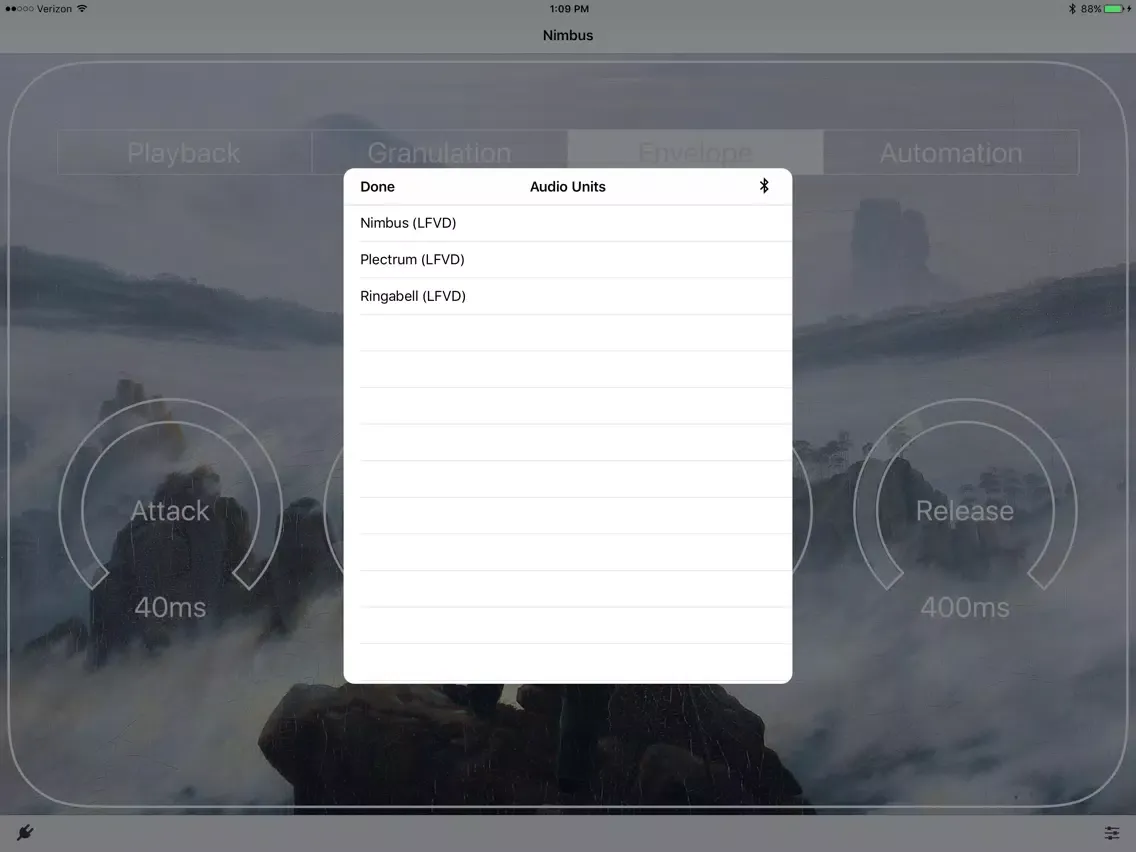Tap the 1:09 PM clock
Screen dimensions: 1136x852
coord(569,9)
